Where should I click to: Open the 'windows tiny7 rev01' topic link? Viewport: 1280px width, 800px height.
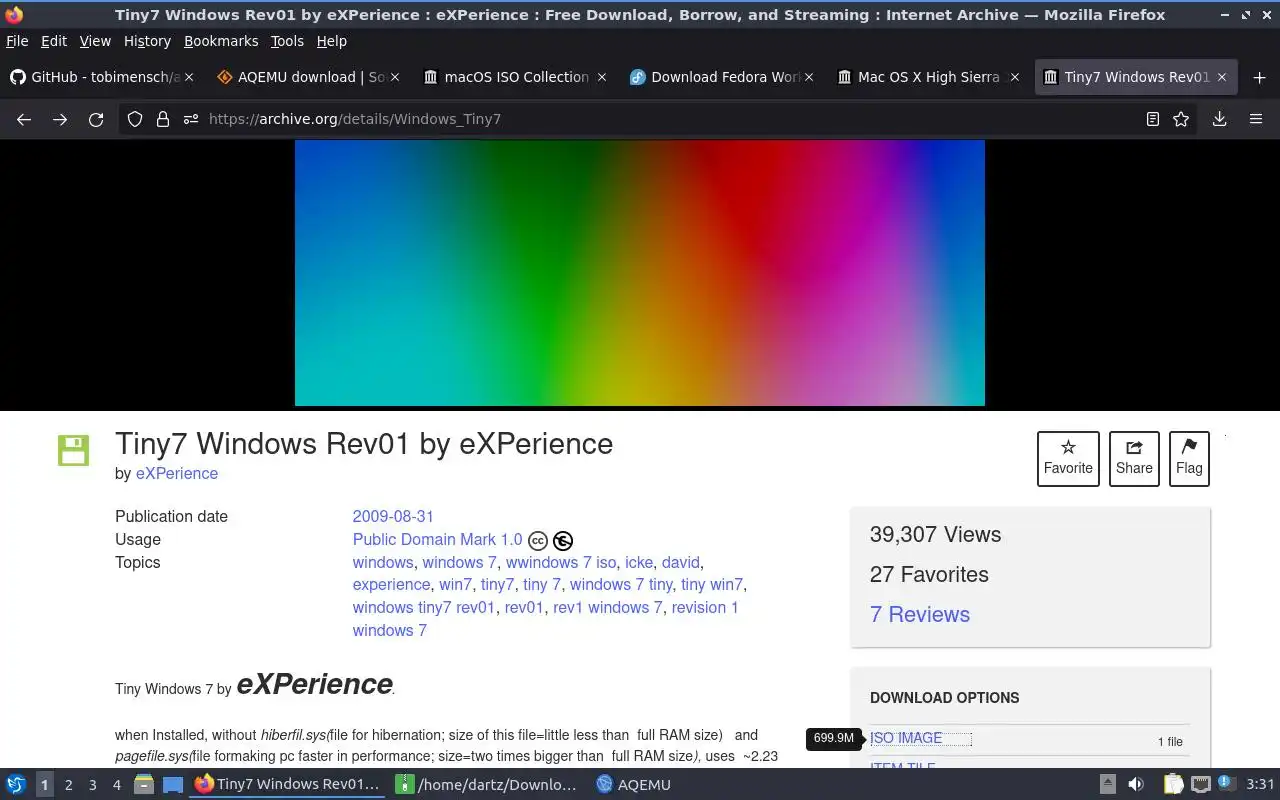424,607
